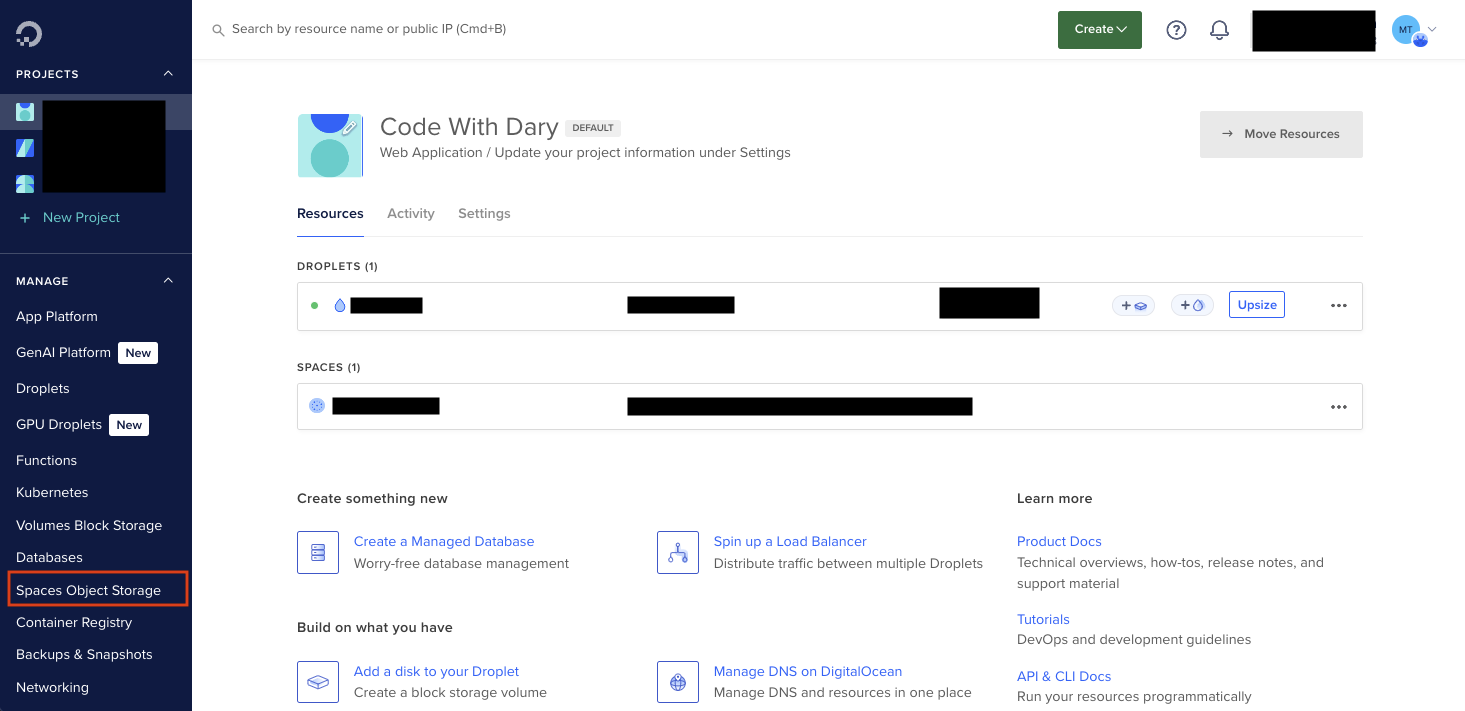Open the Add a disk to your Droplet link
This screenshot has width=1465, height=711.
tap(436, 671)
